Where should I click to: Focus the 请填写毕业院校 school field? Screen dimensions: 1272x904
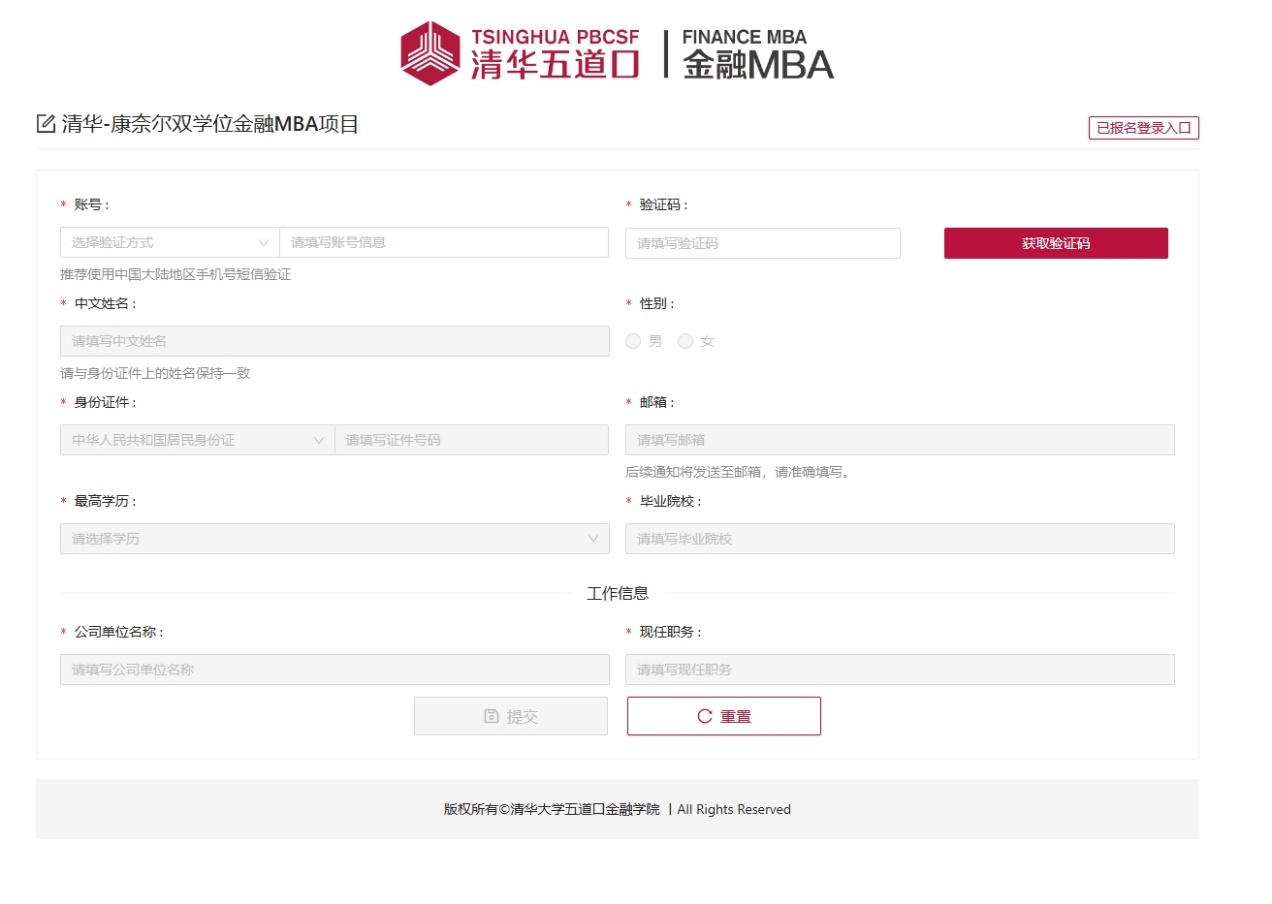900,539
